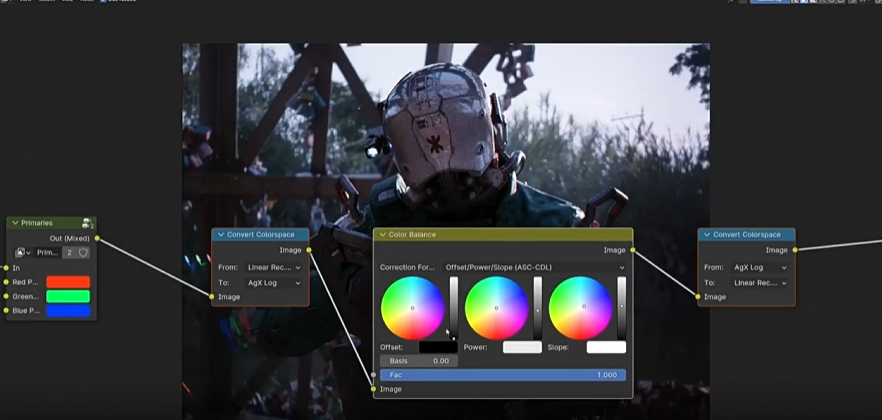Collapse the right Convert Colorspace node
This screenshot has height=420, width=882.
point(706,235)
